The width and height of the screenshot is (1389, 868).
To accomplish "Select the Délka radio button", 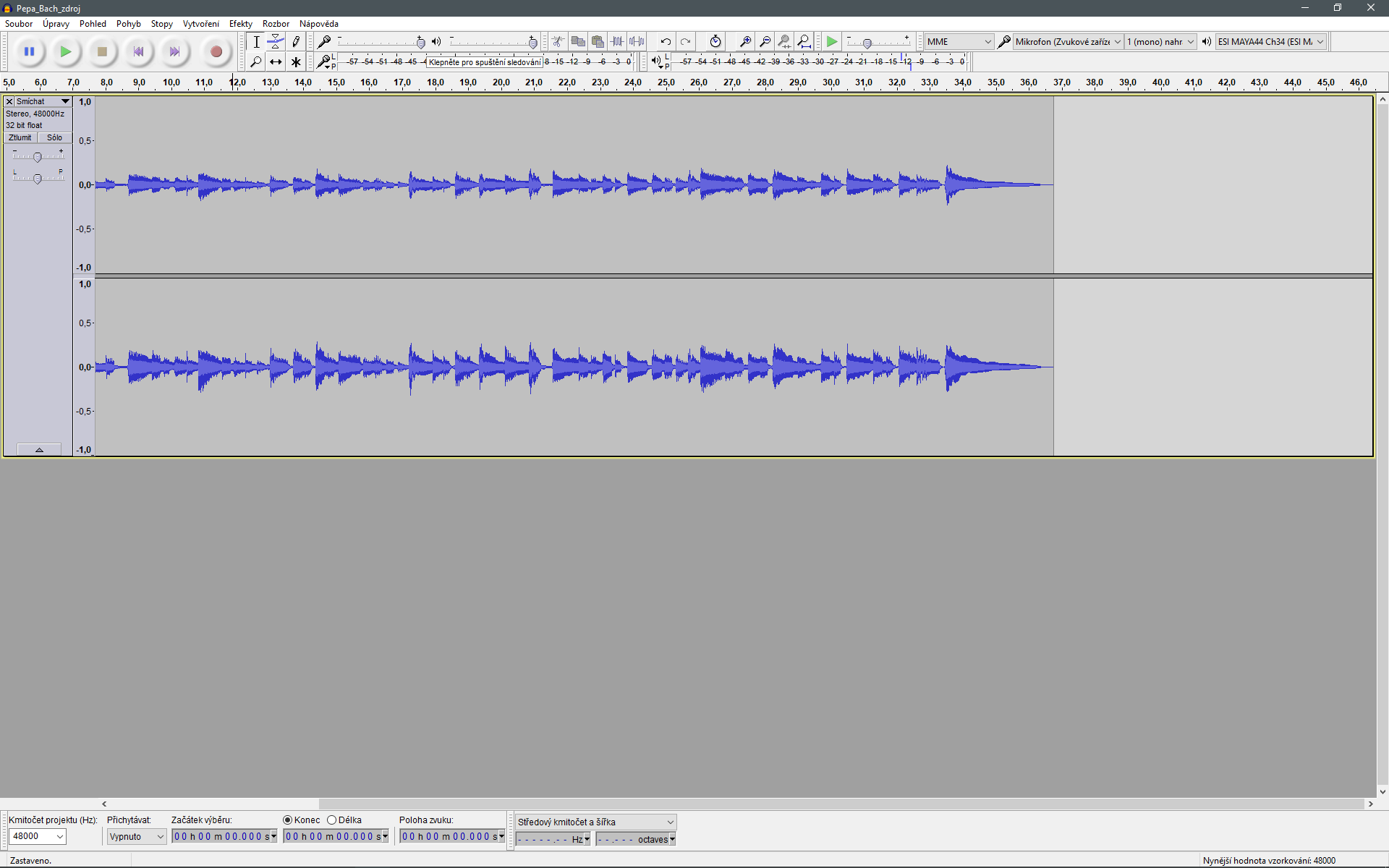I will 332,820.
